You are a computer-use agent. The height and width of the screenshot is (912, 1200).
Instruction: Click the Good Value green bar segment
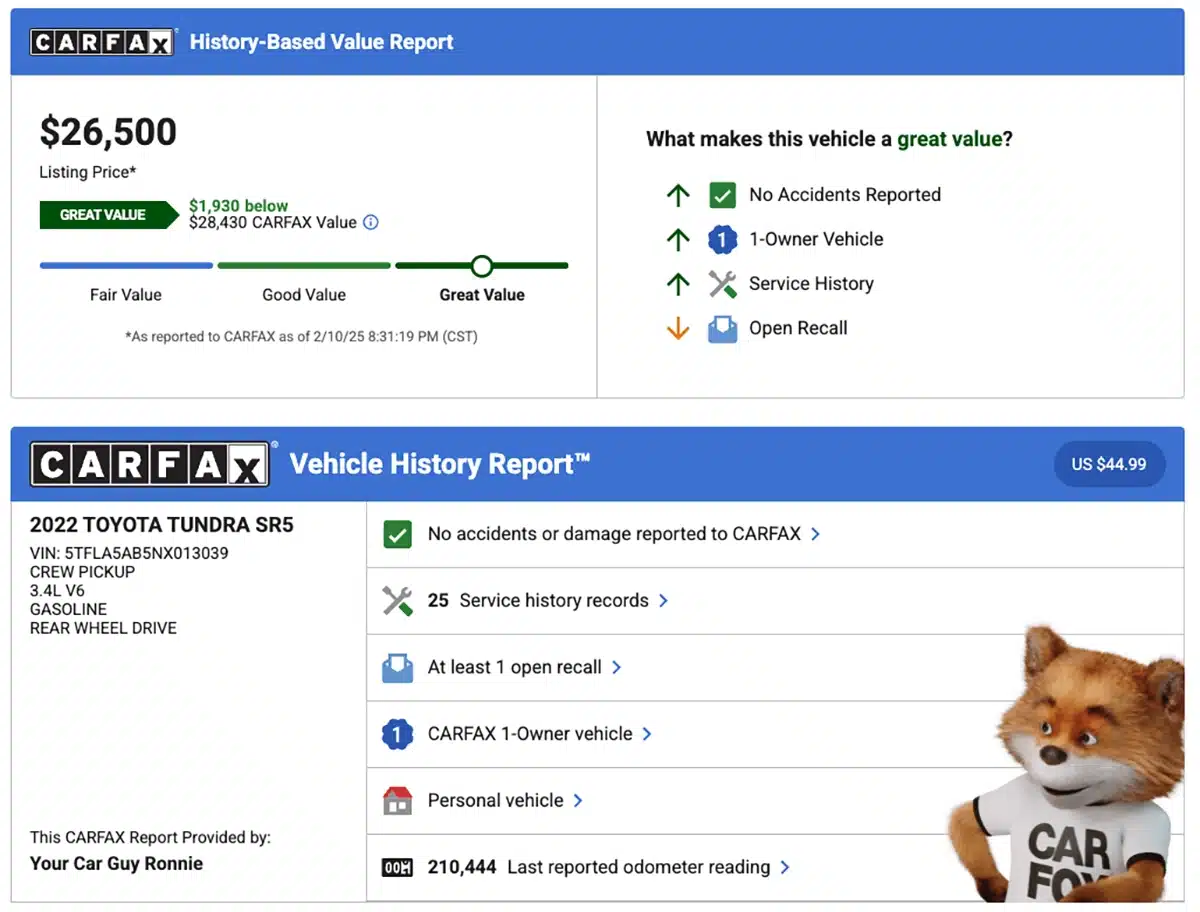pos(304,266)
